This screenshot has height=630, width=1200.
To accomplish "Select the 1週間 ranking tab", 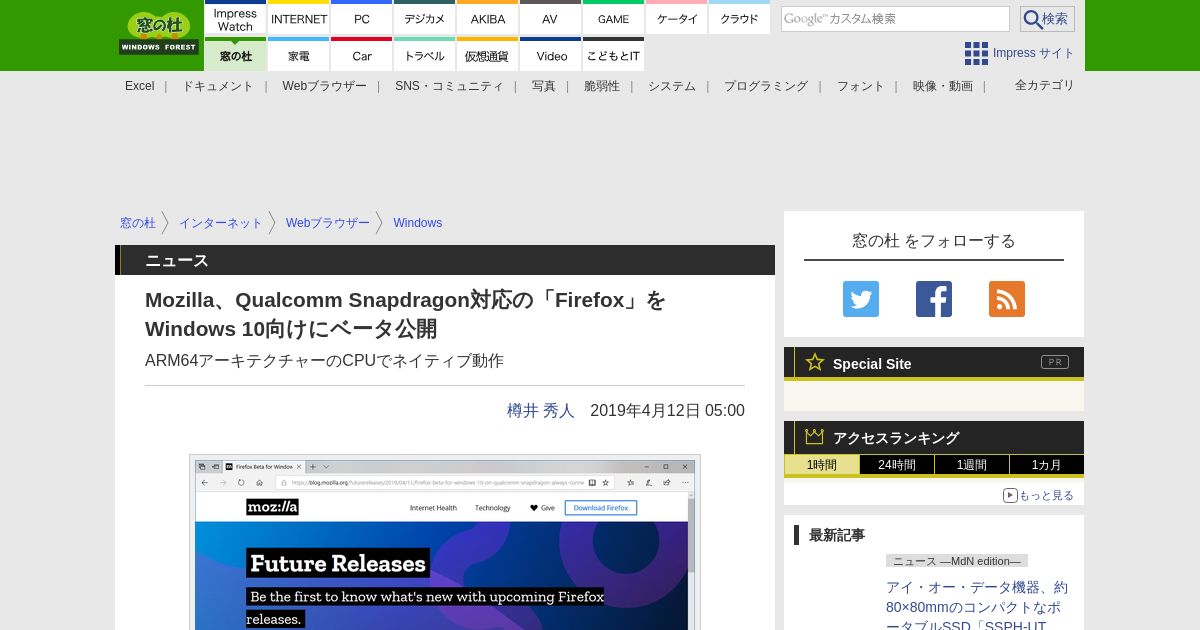I will tap(972, 465).
